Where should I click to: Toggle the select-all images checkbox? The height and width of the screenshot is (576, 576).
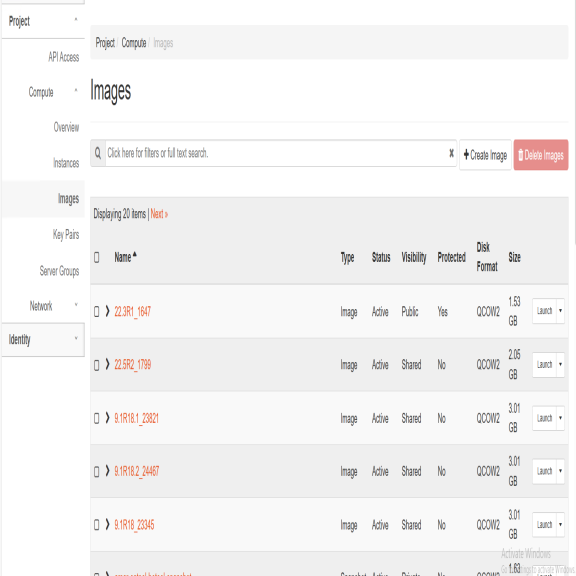97,257
